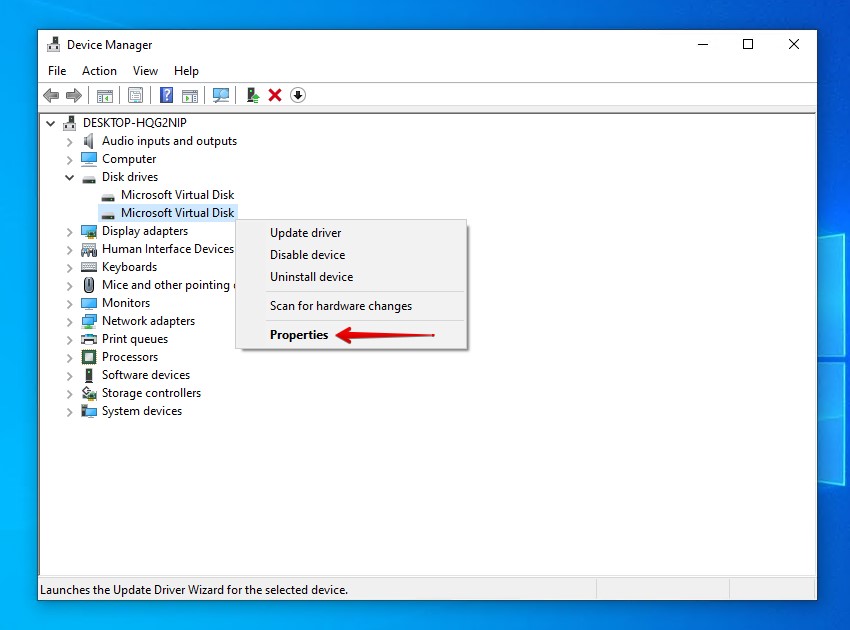850x630 pixels.
Task: Click the Update device driver toolbar icon
Action: [x=253, y=95]
